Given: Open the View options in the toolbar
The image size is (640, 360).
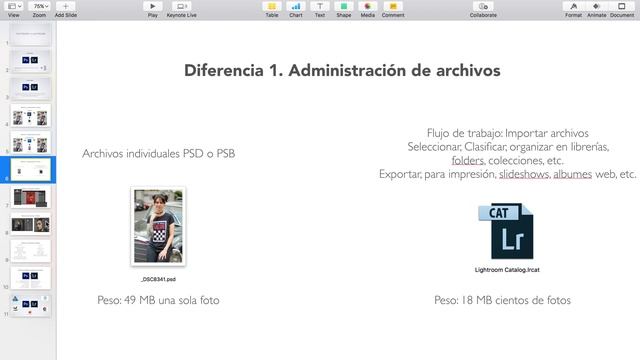Looking at the screenshot, I should [x=15, y=7].
